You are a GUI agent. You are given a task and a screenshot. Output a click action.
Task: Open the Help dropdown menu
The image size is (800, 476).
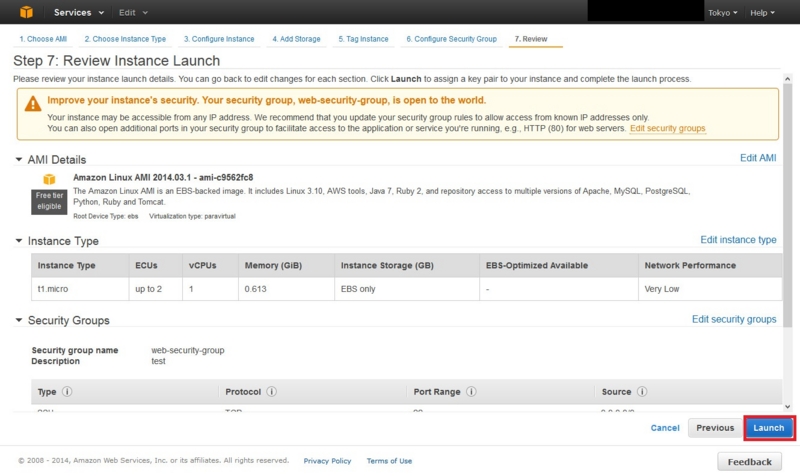pyautogui.click(x=762, y=13)
